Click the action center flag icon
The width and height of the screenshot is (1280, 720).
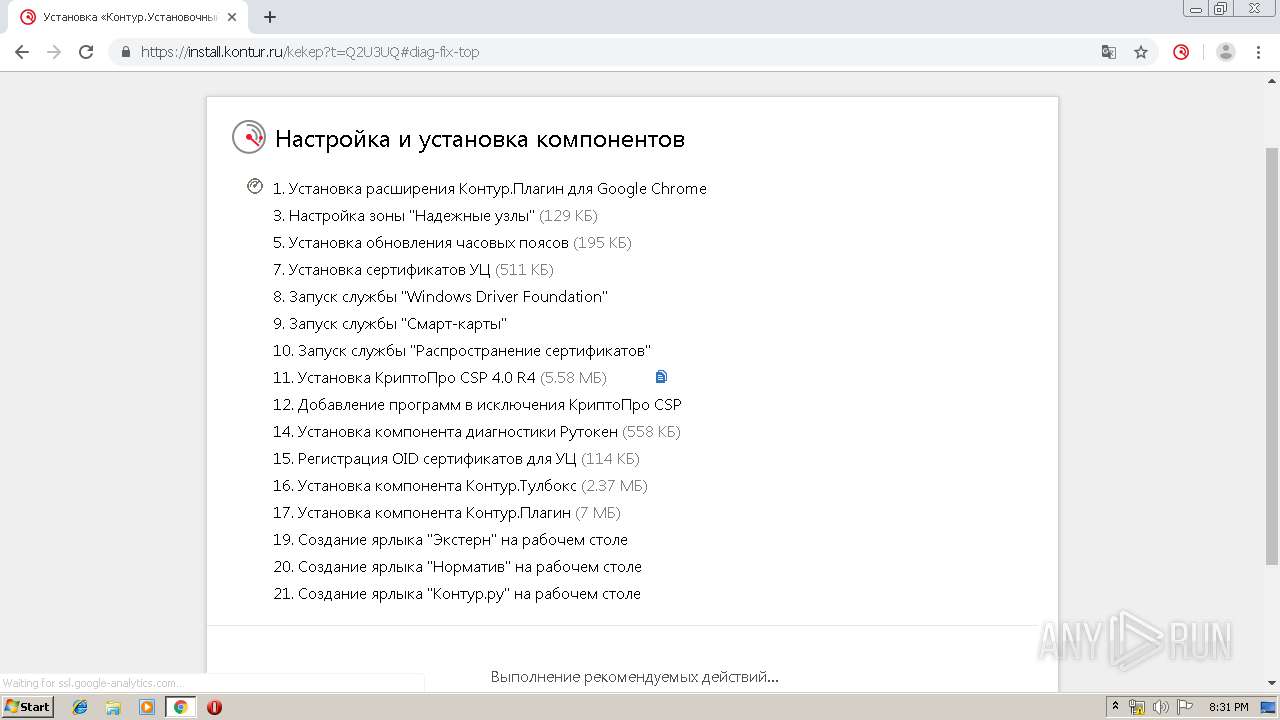tap(1185, 707)
